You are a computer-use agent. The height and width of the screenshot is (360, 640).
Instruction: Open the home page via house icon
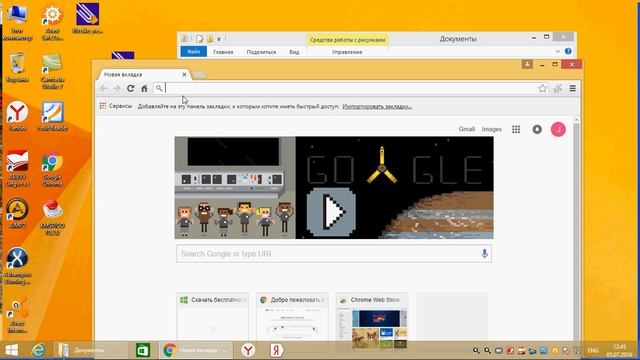click(144, 88)
